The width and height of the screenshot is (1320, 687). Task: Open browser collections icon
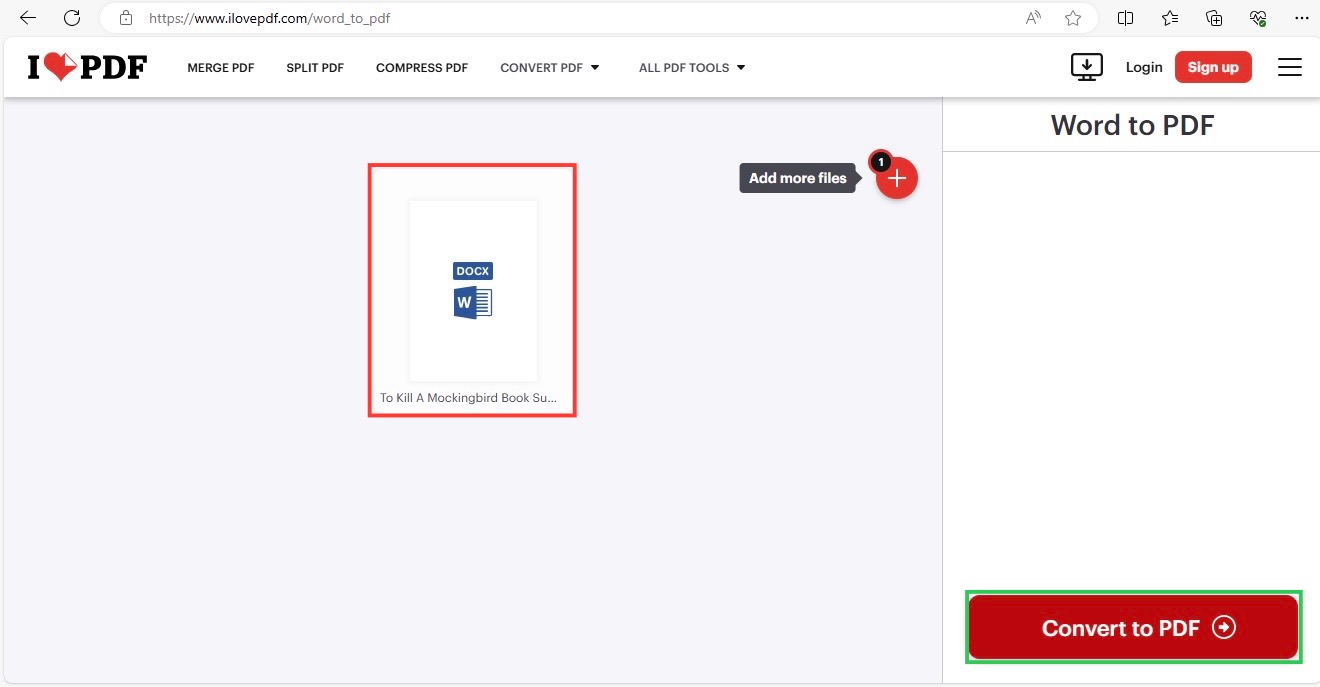[1214, 18]
